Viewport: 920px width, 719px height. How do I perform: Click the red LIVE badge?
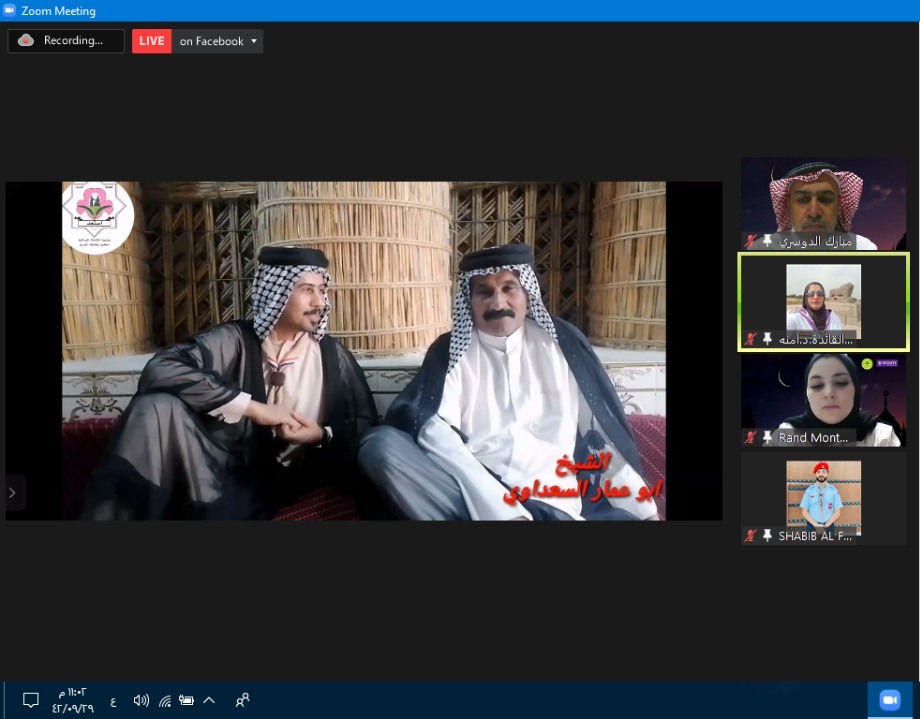point(151,41)
